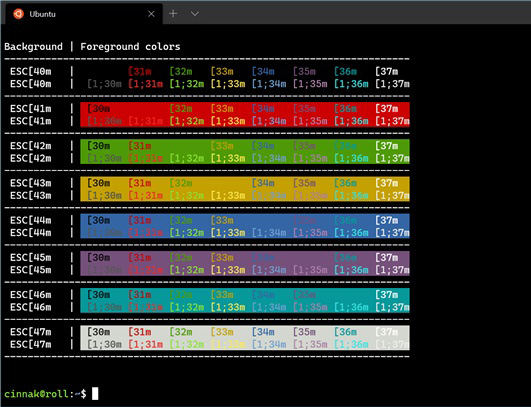
Task: Click [35m on the yellow background
Action: coord(305,184)
